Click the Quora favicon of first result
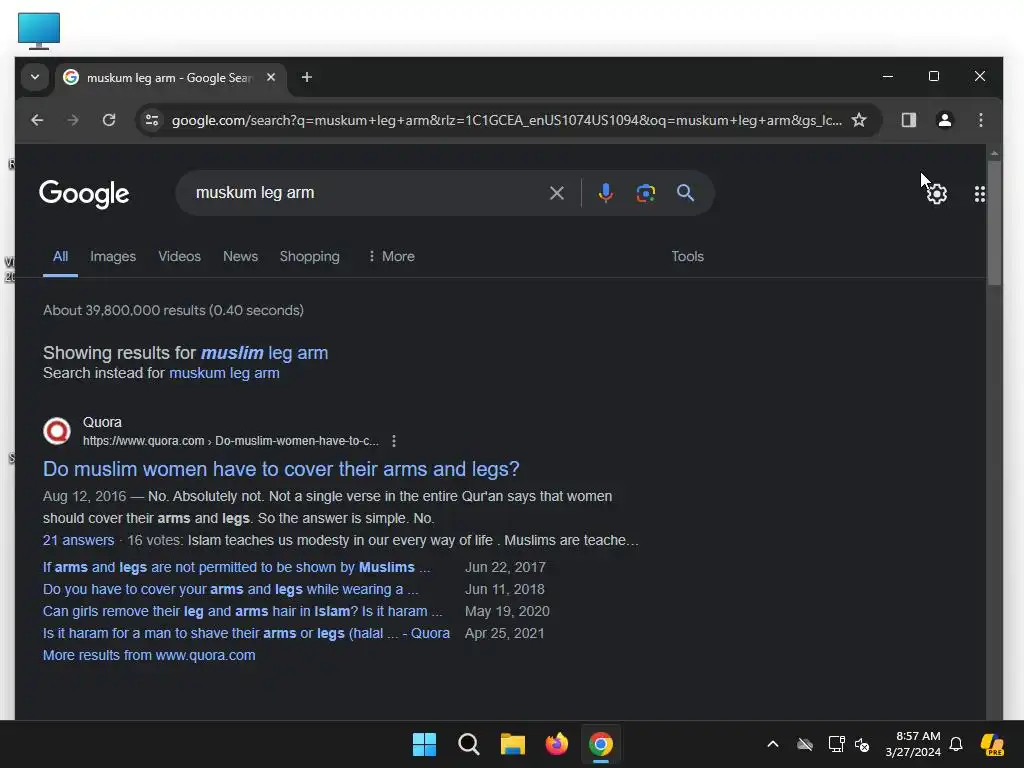 (x=57, y=431)
